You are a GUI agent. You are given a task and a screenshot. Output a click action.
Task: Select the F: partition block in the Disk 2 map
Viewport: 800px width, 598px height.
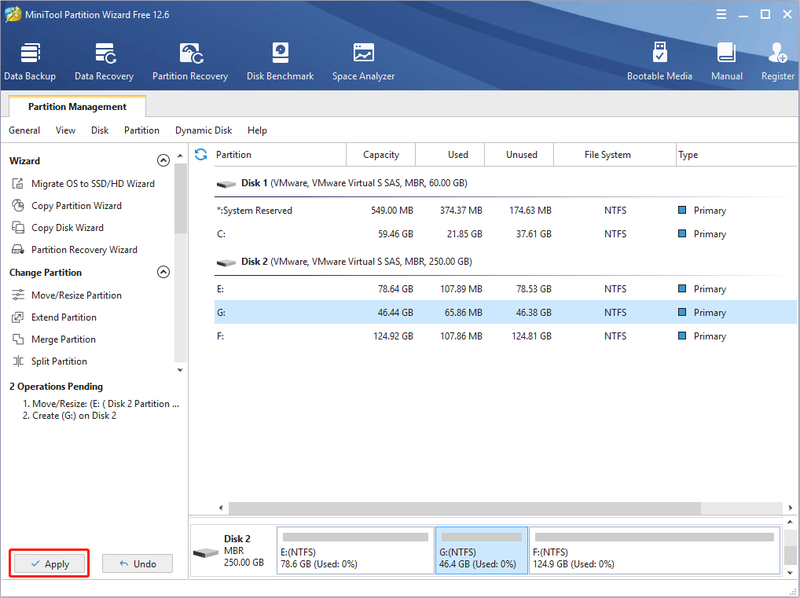tap(655, 551)
